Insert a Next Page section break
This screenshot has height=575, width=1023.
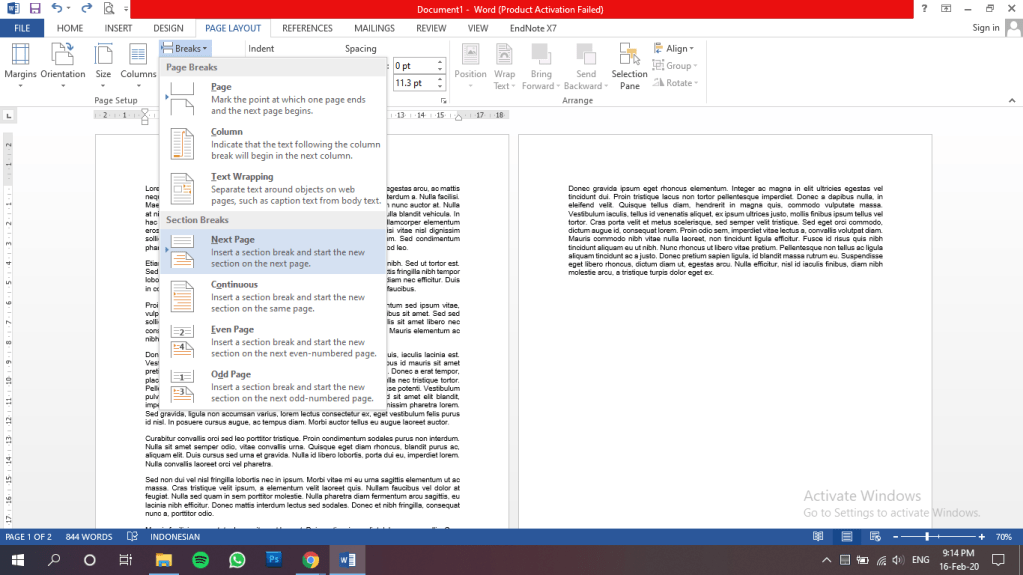pos(272,251)
